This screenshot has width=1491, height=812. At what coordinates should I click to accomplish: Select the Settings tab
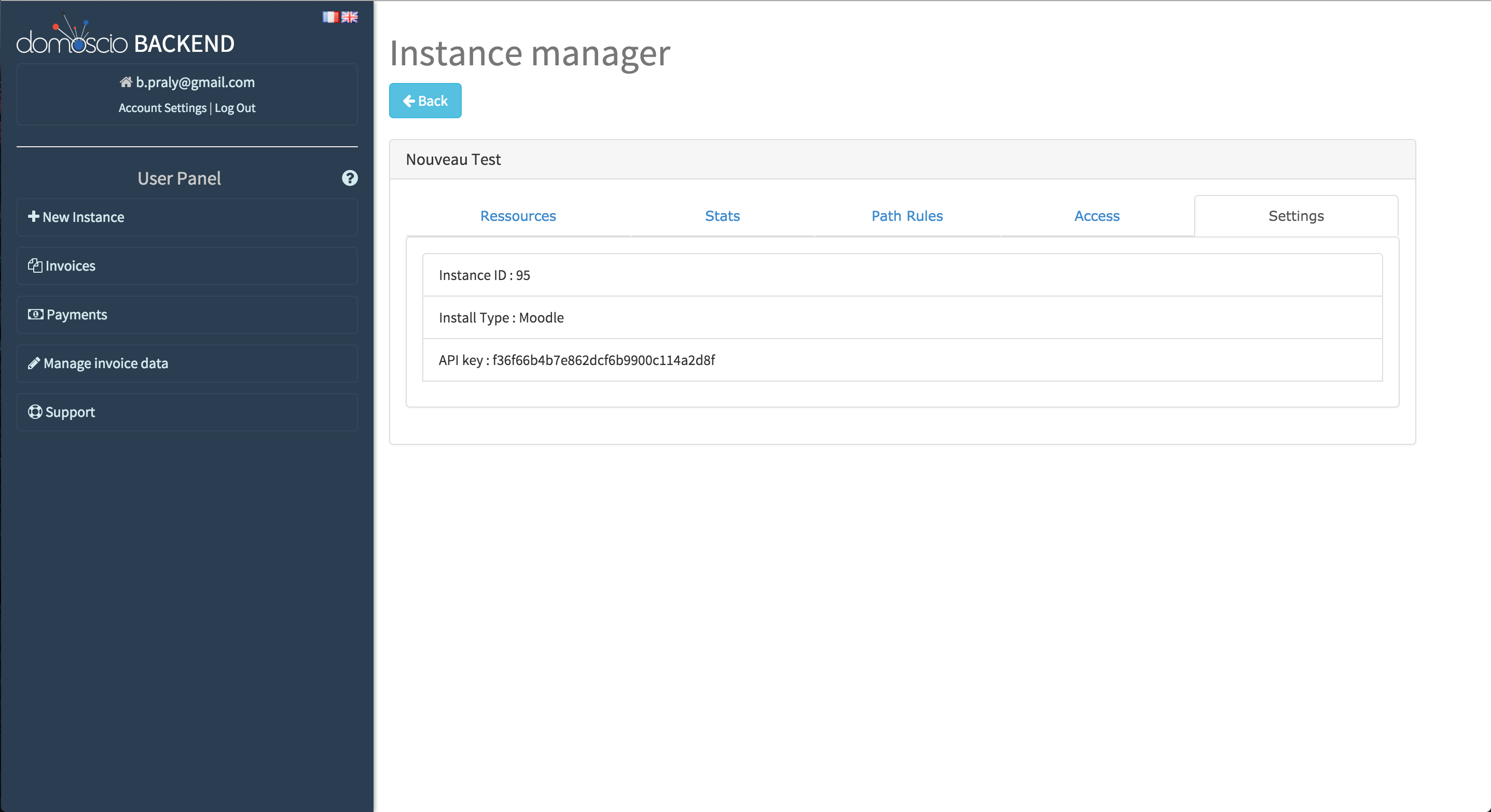(x=1295, y=216)
